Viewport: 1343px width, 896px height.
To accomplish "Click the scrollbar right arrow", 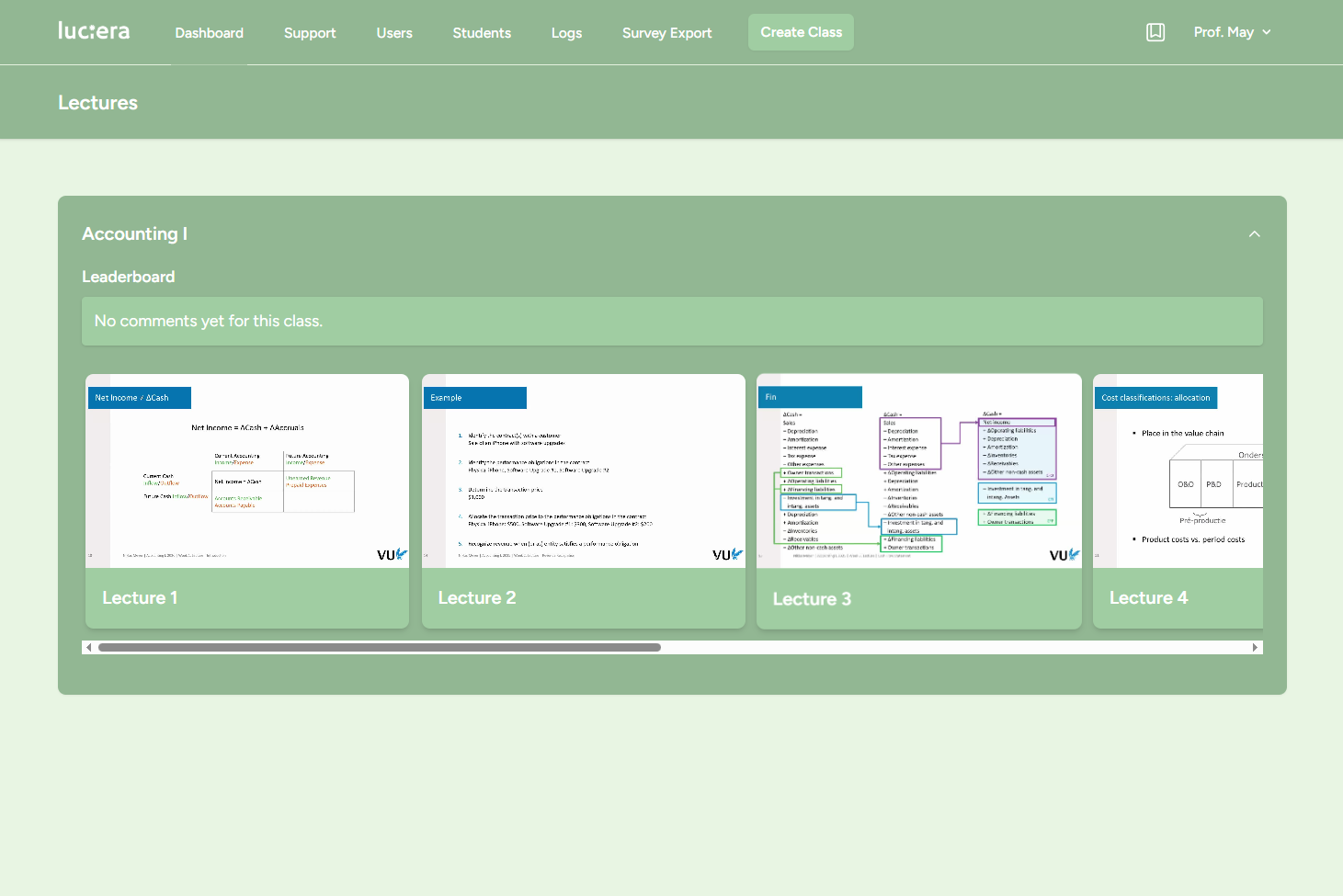I will (x=1255, y=648).
